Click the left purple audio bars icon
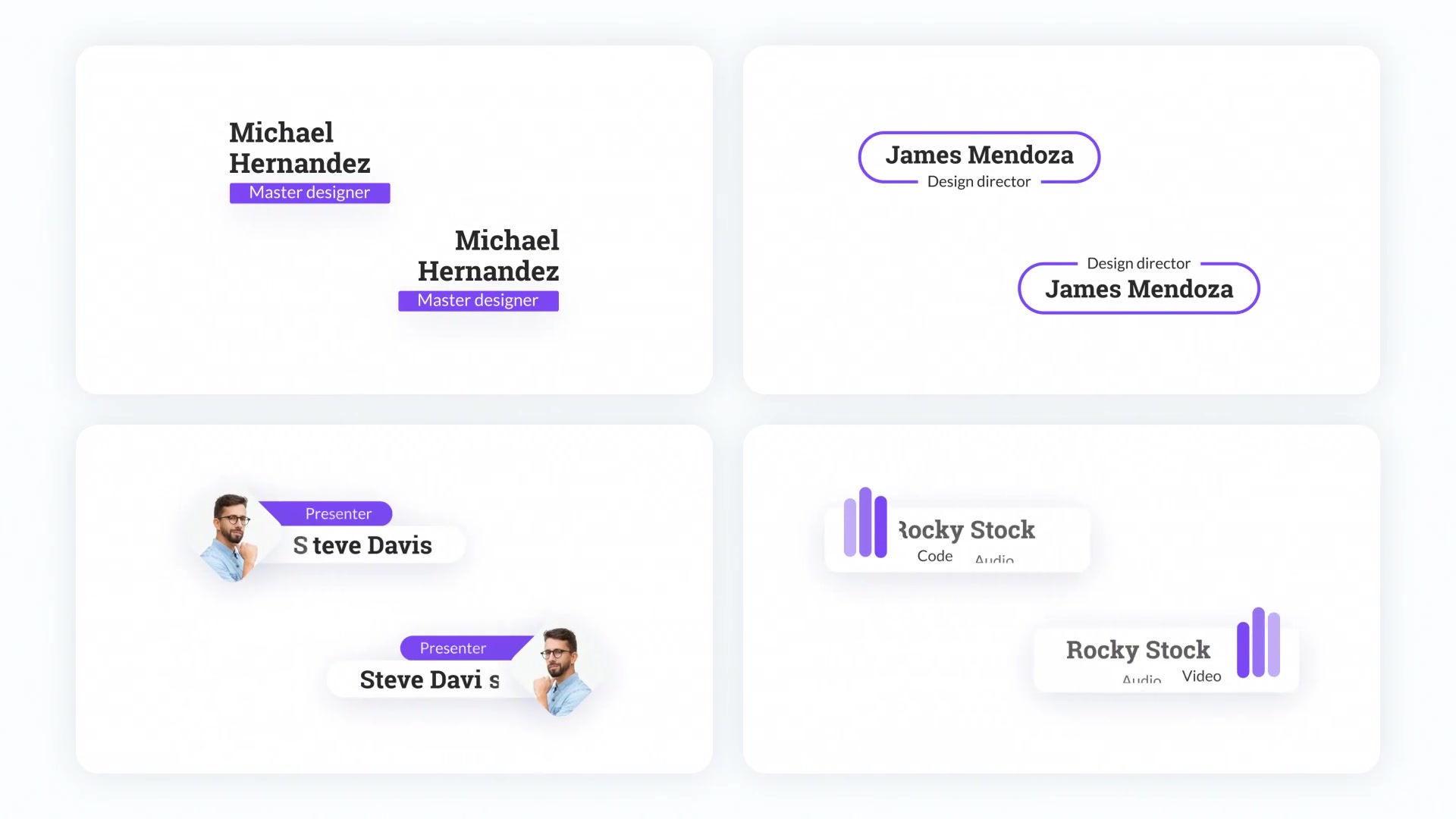1456x819 pixels. [865, 522]
